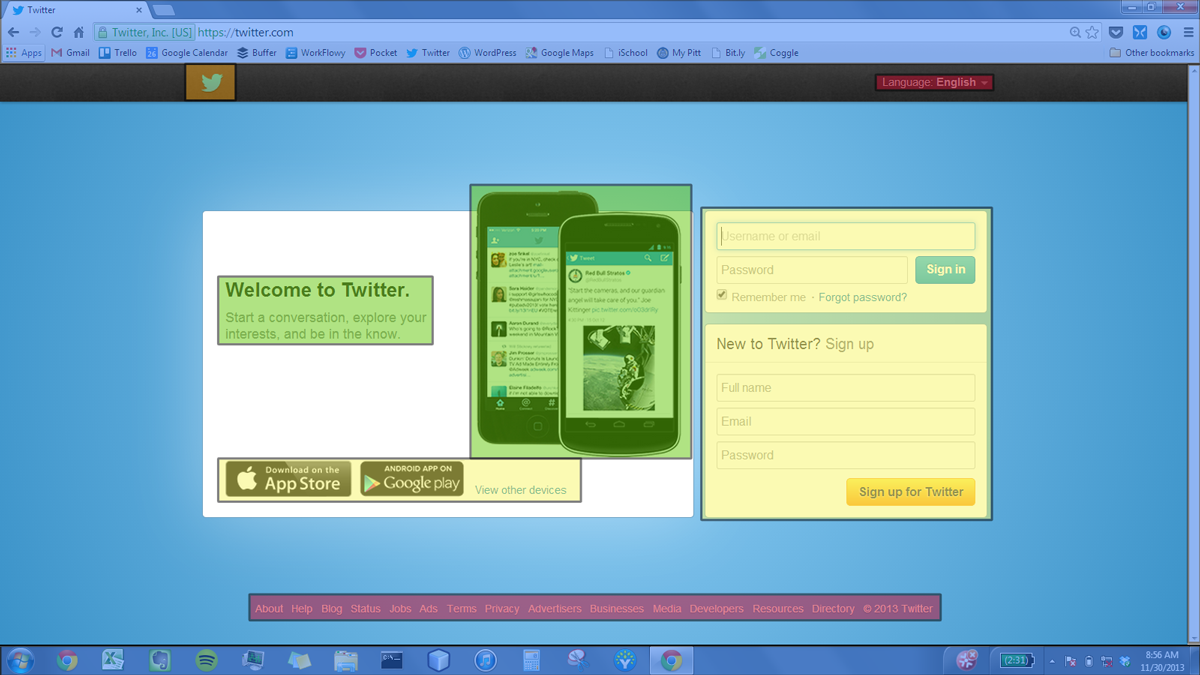Focus the Full name field

point(846,388)
